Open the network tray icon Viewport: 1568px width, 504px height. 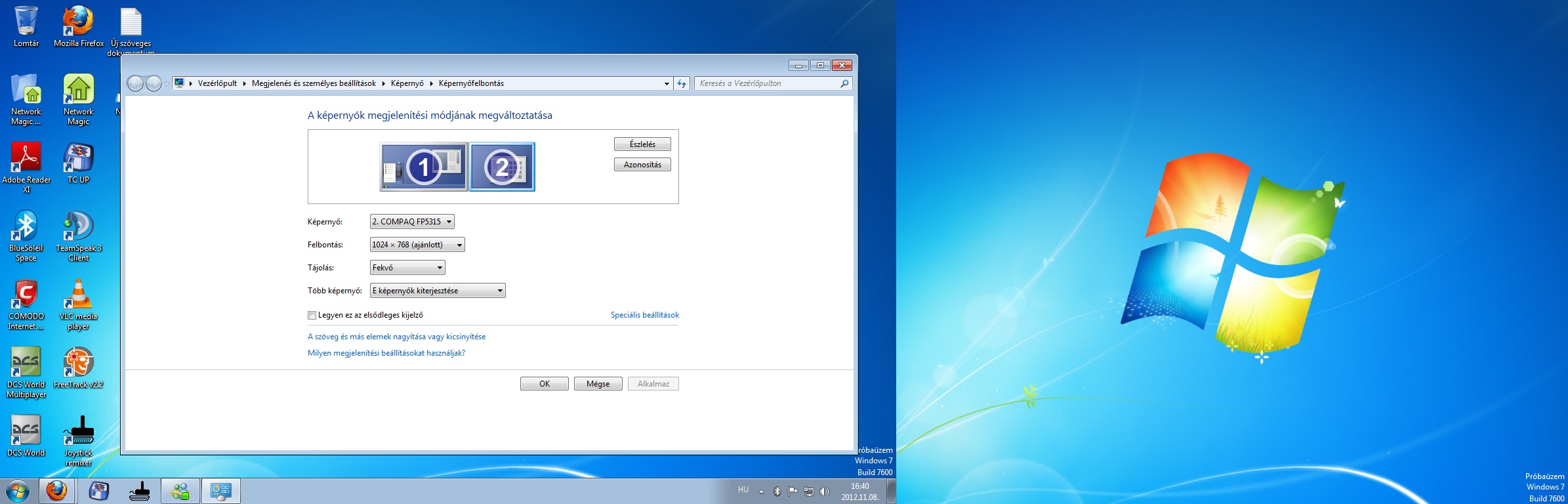tap(809, 491)
